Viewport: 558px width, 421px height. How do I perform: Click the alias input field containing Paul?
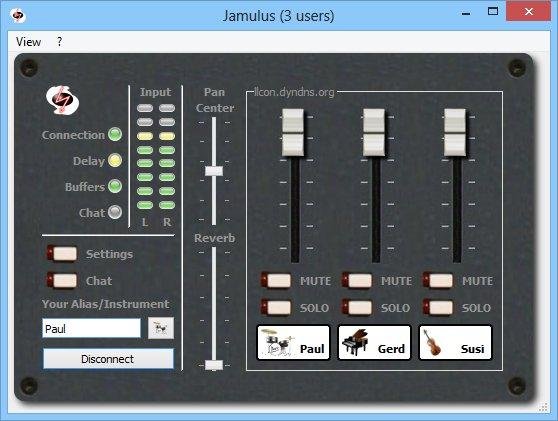point(91,328)
